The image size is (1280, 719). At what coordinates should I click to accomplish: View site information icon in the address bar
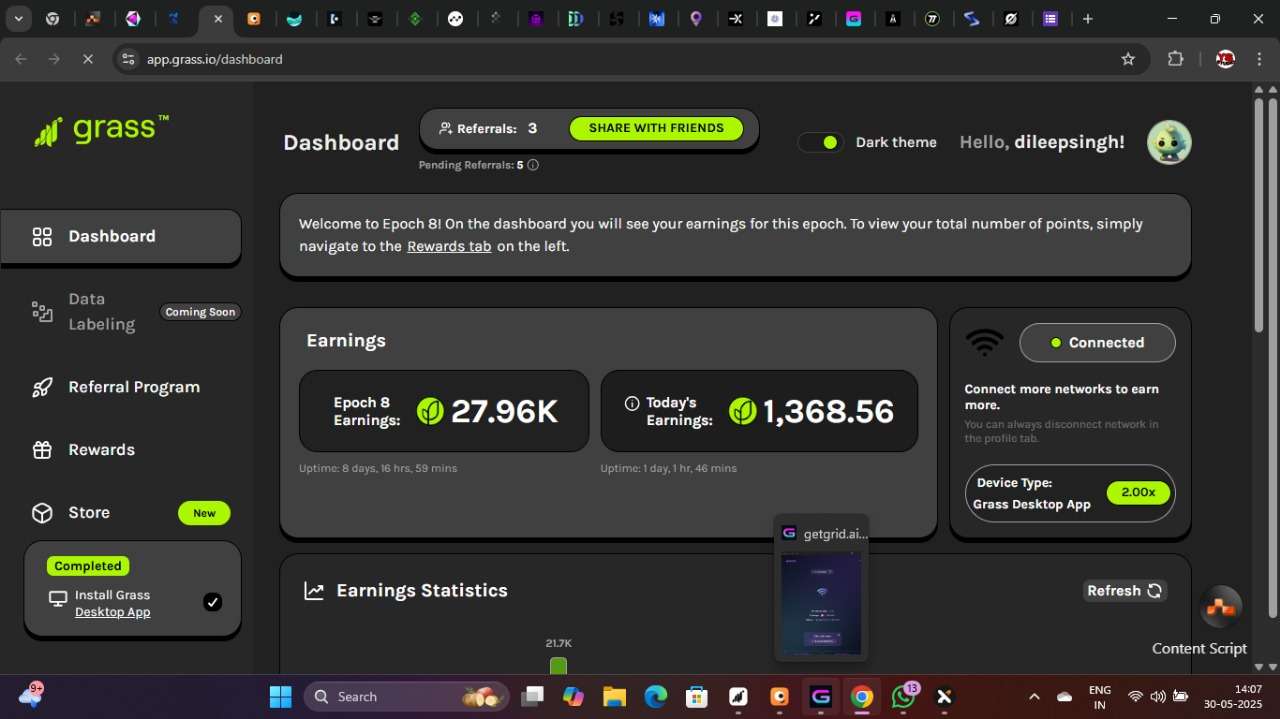tap(127, 59)
